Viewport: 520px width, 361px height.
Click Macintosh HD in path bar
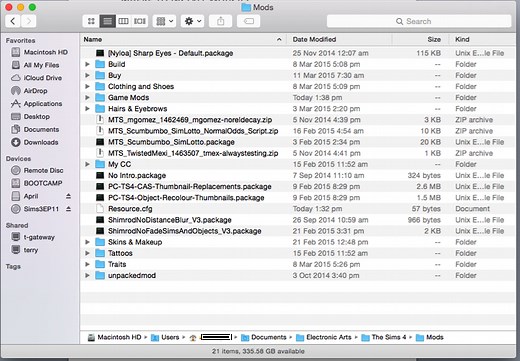115,337
